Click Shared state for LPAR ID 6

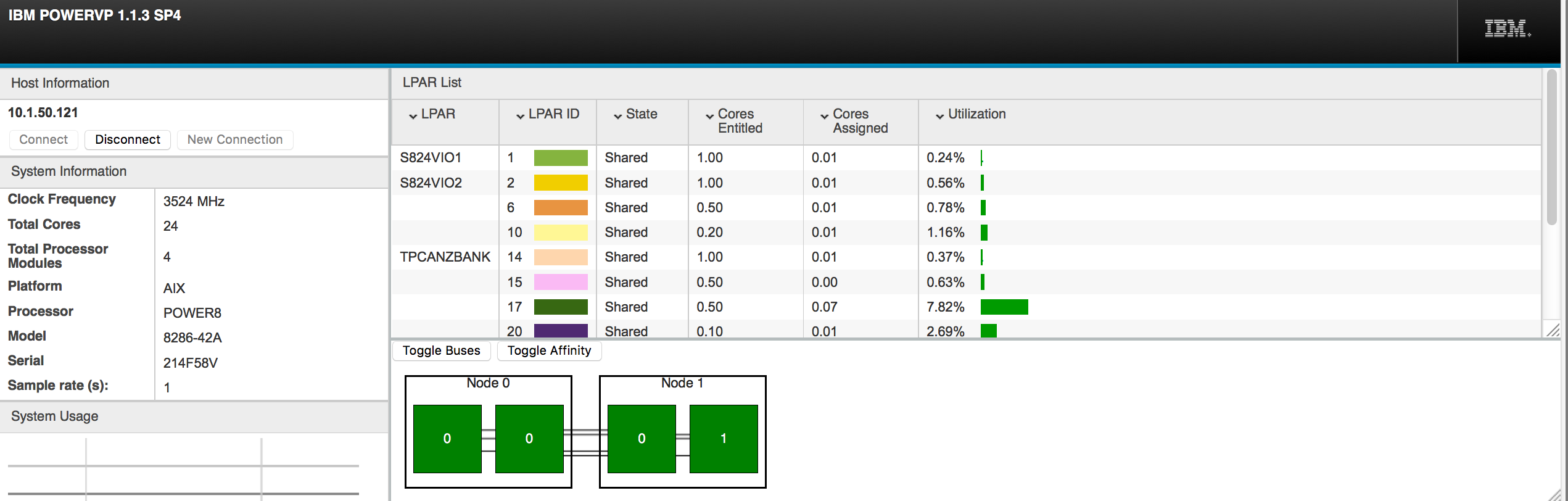626,207
